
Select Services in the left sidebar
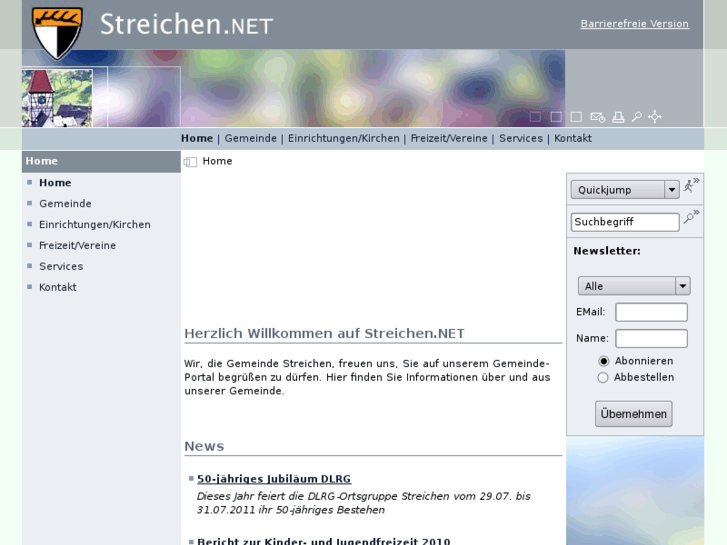point(61,266)
